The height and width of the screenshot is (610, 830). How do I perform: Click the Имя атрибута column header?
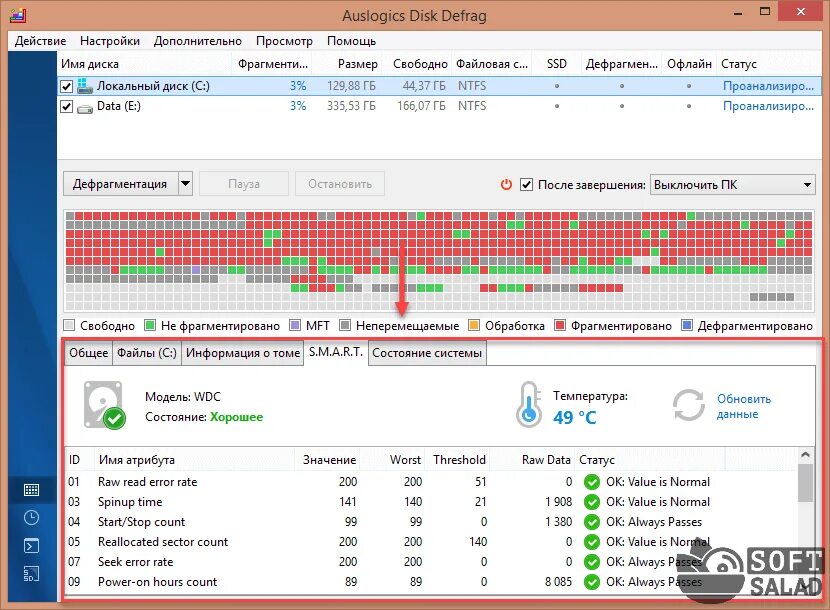pyautogui.click(x=194, y=460)
